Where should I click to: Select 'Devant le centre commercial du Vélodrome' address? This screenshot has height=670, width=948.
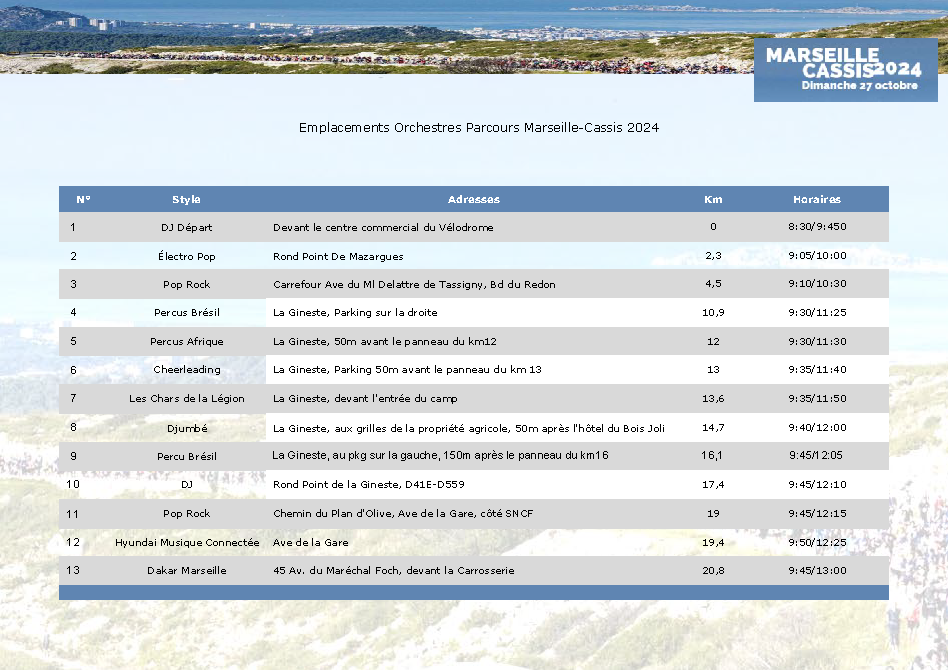(383, 227)
